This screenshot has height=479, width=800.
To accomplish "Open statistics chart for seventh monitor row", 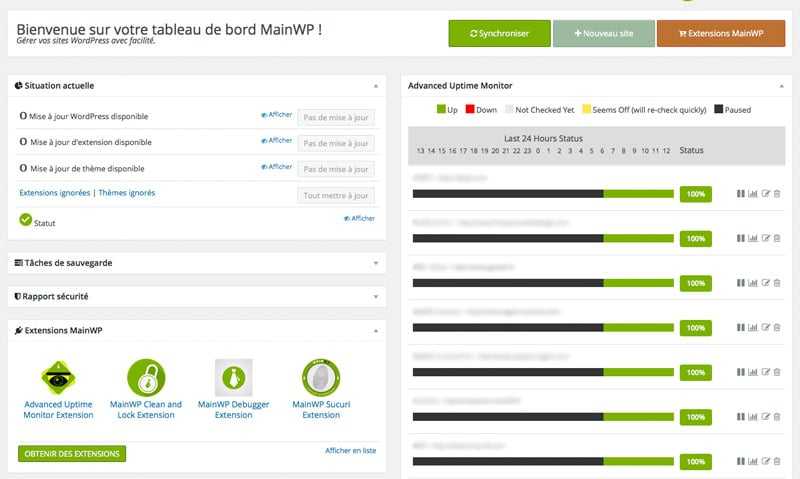I will coord(753,461).
